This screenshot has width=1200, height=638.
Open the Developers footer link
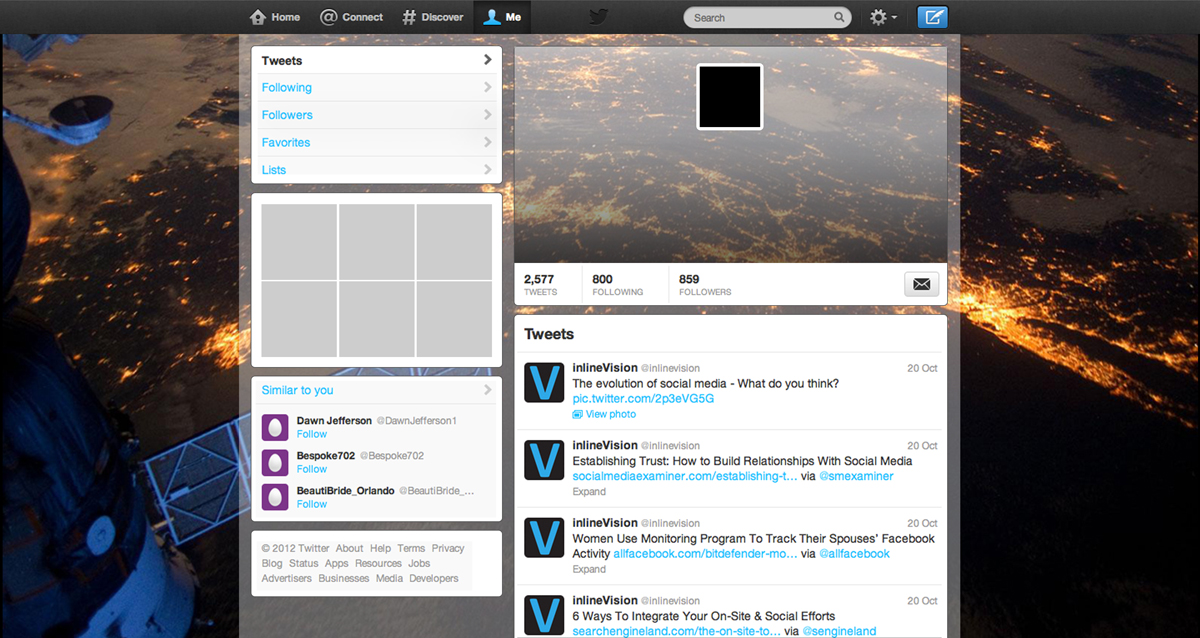(434, 578)
